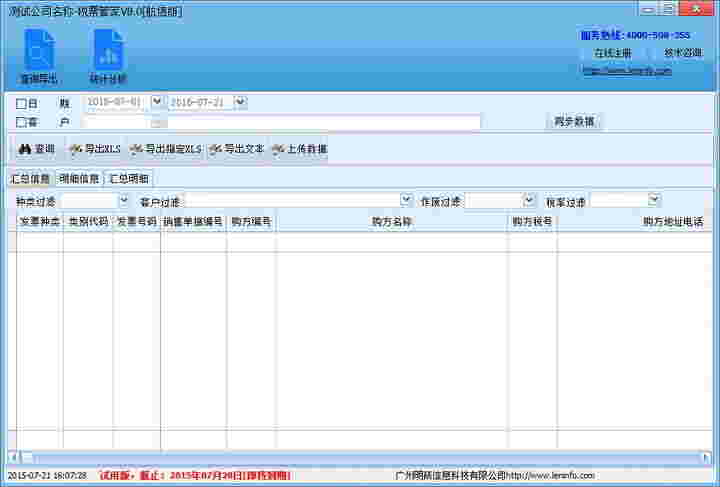
Task: Click the 购方编号 column header
Action: 252,222
